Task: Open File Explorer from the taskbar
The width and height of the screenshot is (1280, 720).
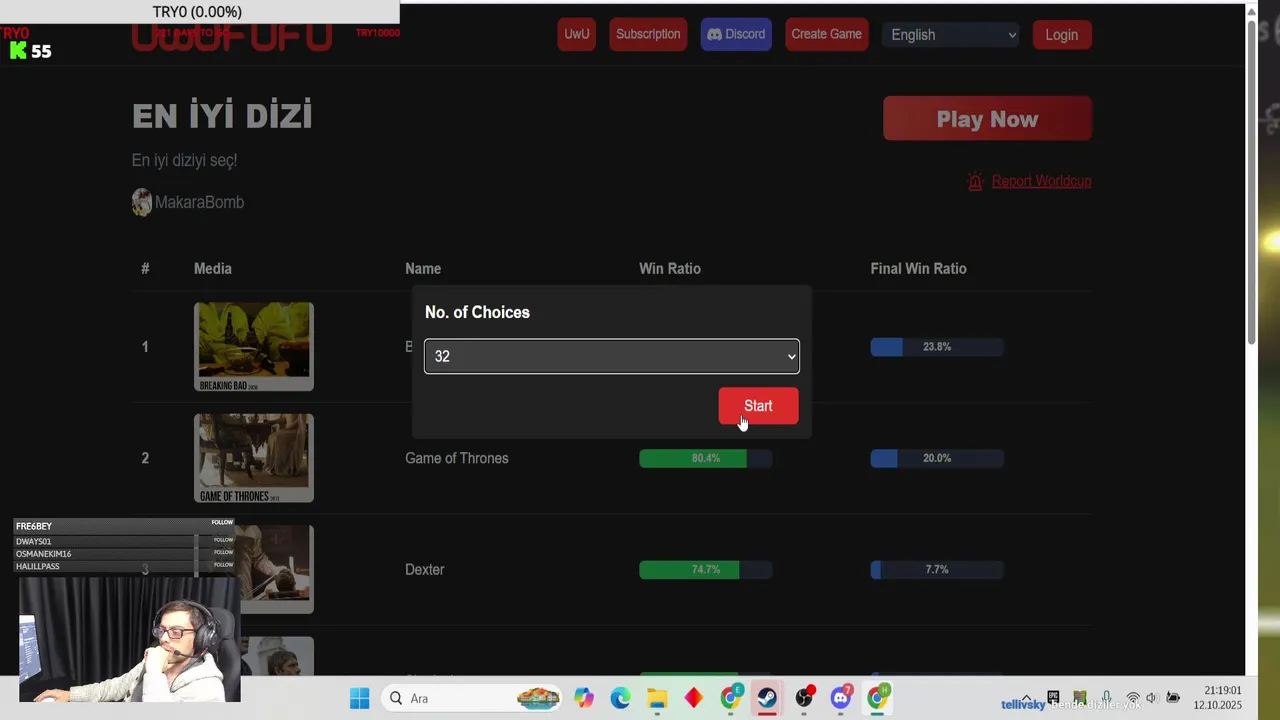Action: 657,698
